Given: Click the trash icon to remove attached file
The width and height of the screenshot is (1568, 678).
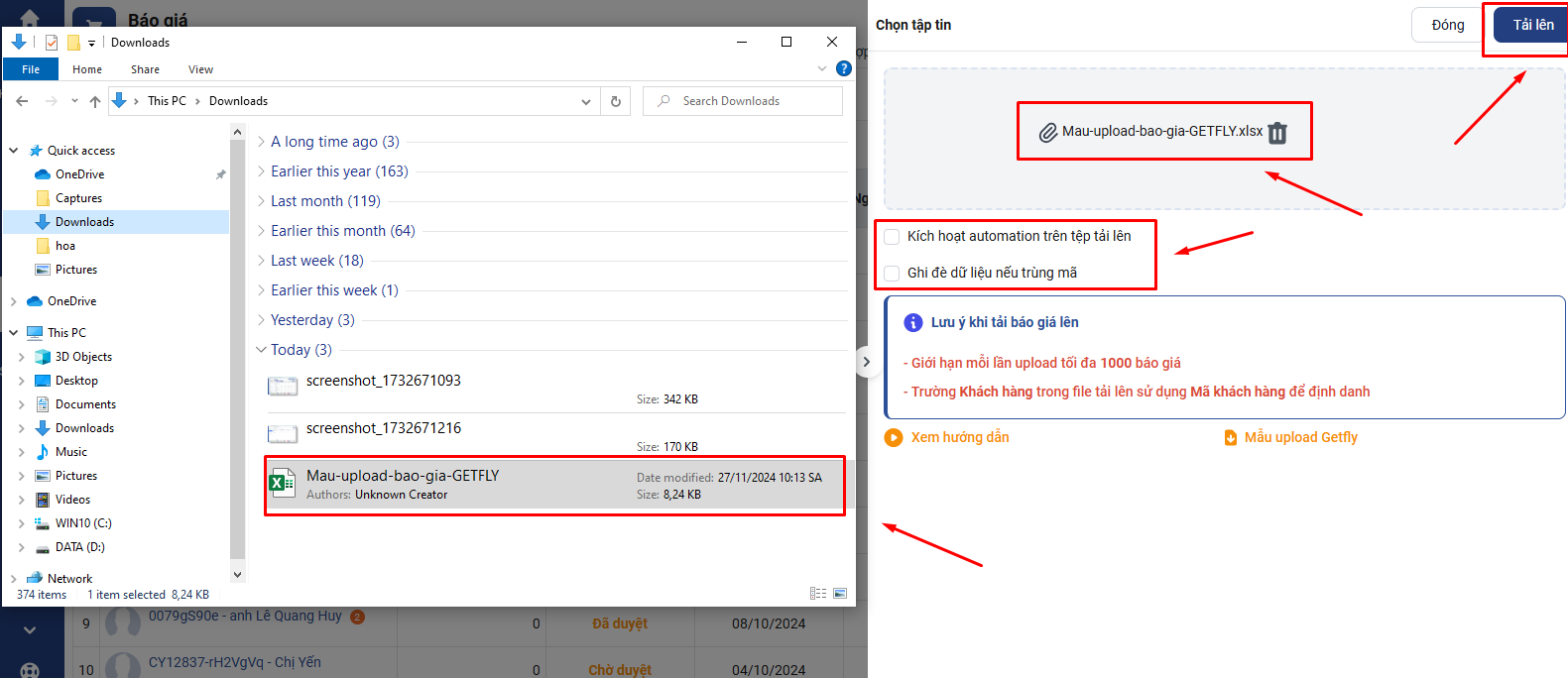Looking at the screenshot, I should point(1277,133).
